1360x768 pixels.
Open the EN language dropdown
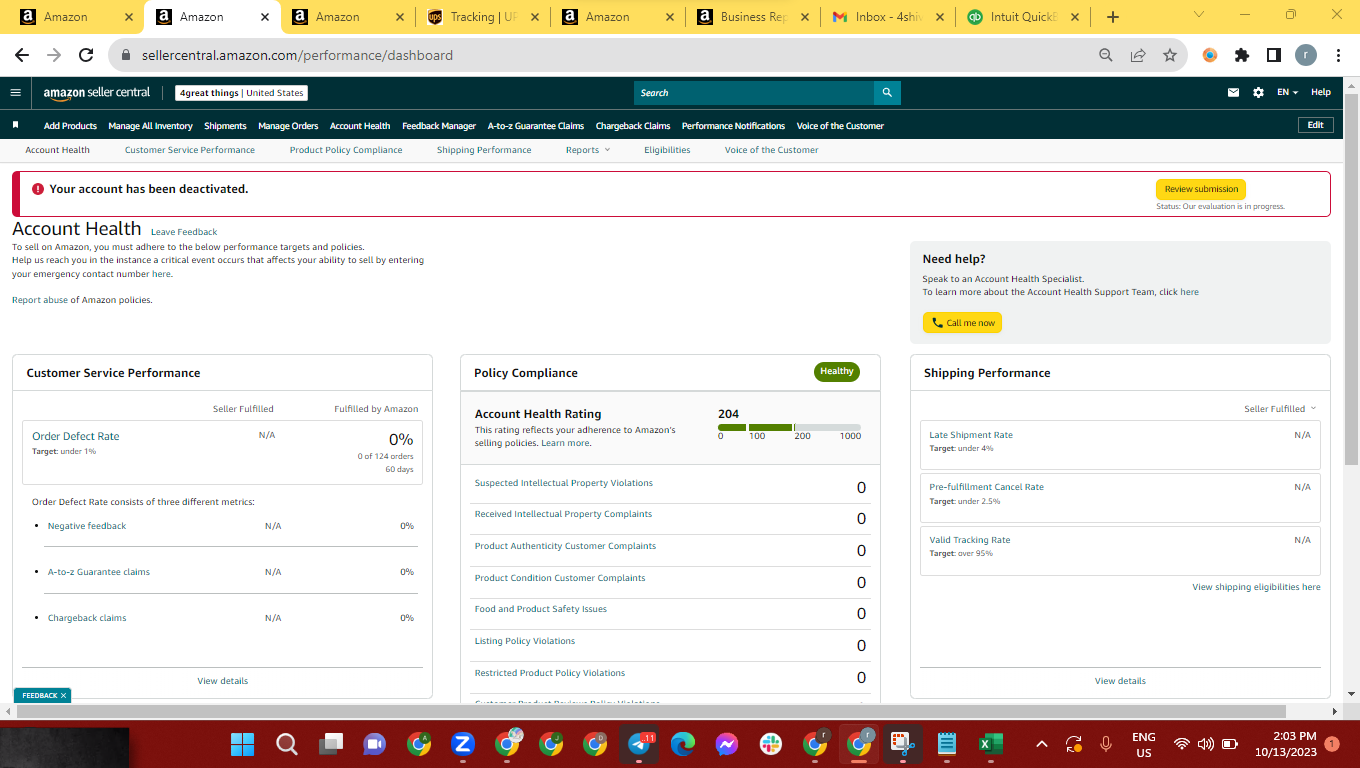click(1287, 93)
